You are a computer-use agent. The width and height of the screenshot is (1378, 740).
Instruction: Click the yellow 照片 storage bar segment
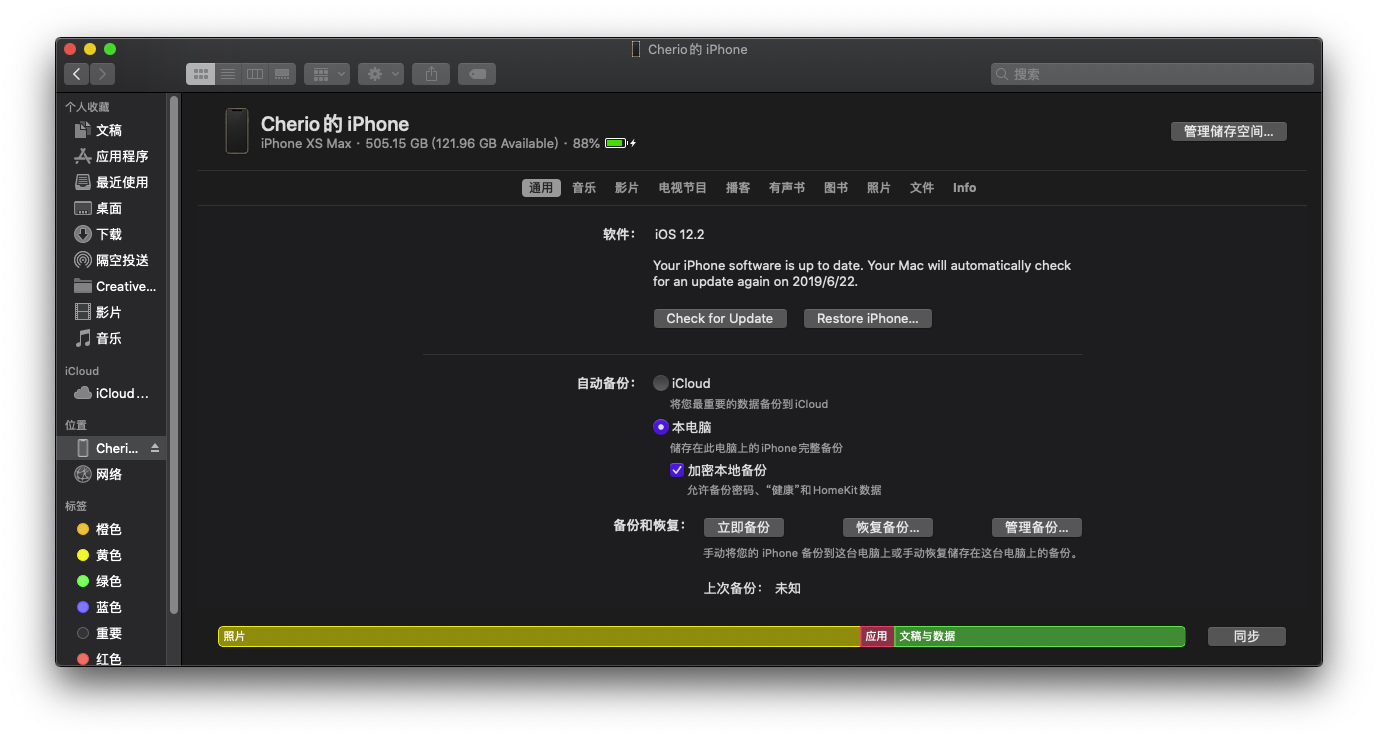[x=540, y=636]
